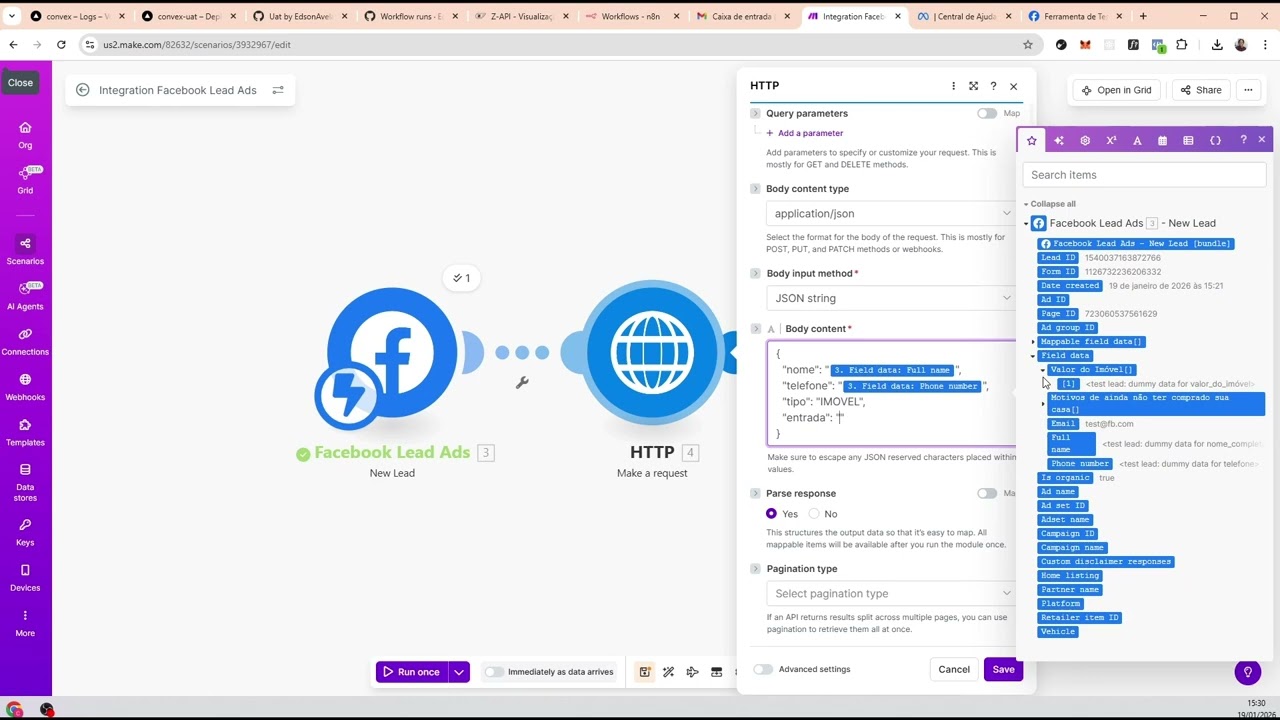Toggle Map switch for Query parameters
Image resolution: width=1280 pixels, height=720 pixels.
tap(987, 114)
